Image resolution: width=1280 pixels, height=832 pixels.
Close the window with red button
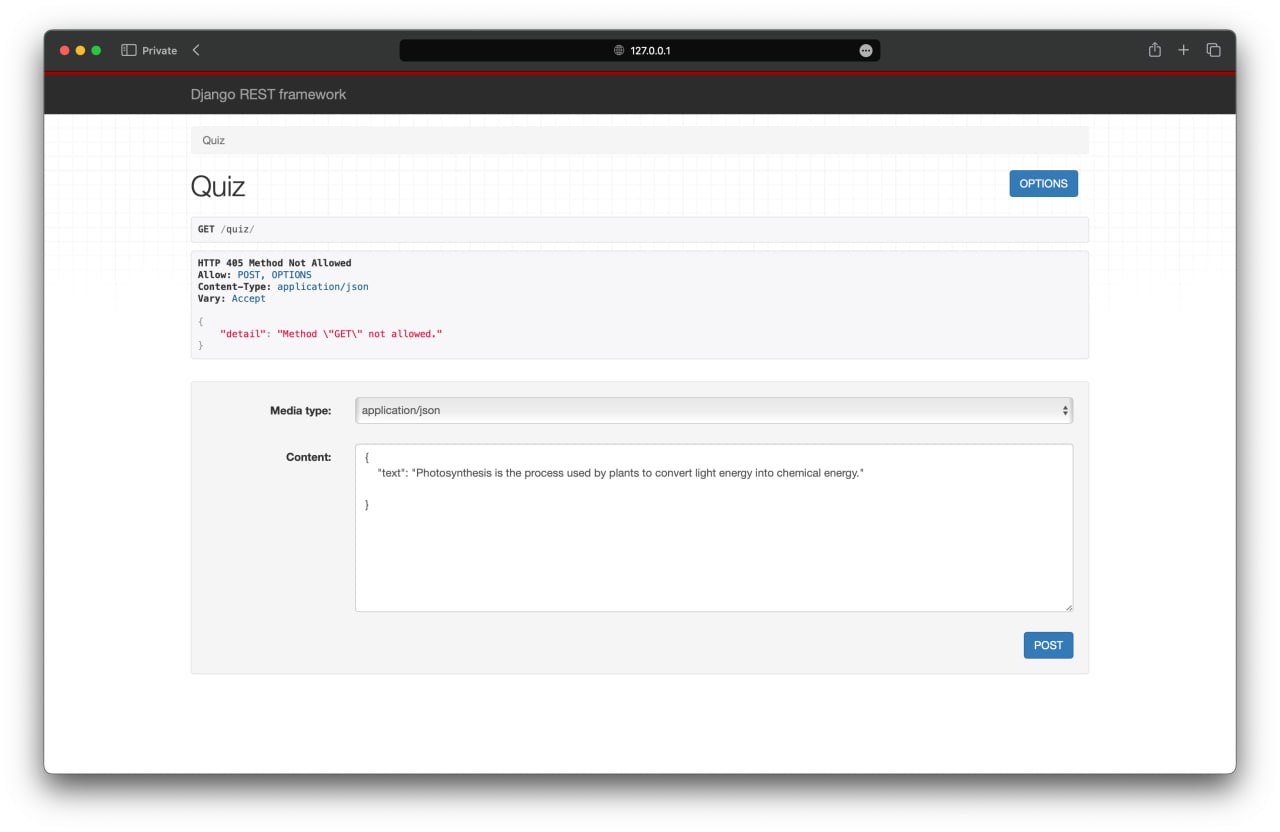coord(65,50)
